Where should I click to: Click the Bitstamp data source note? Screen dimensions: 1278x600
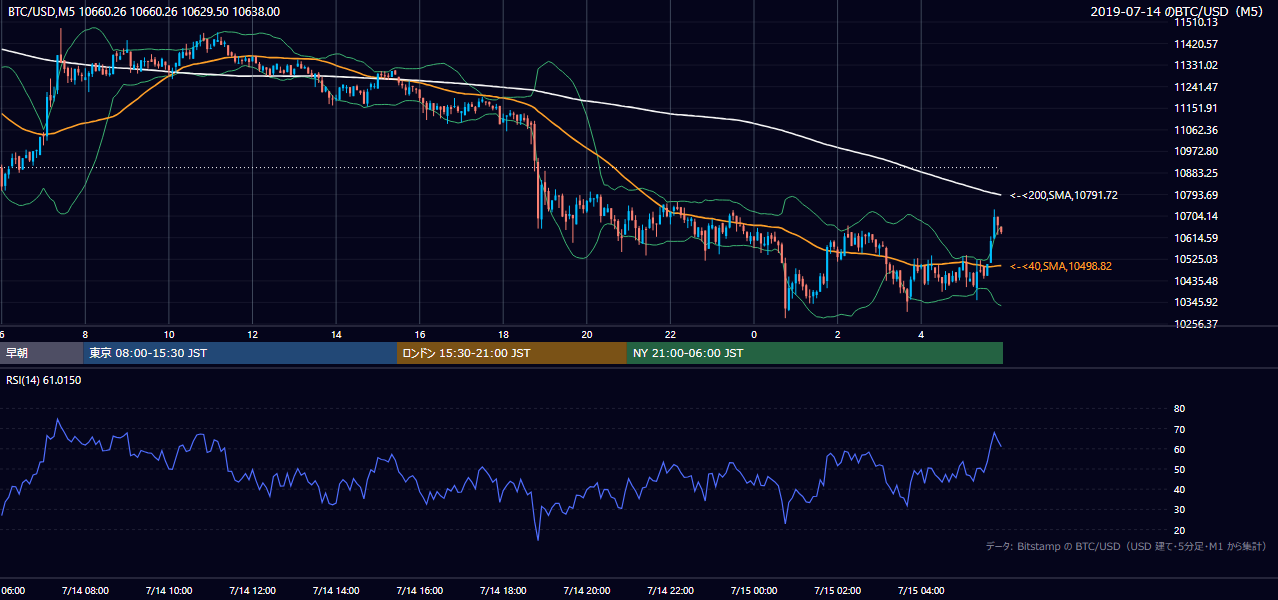[x=1126, y=546]
